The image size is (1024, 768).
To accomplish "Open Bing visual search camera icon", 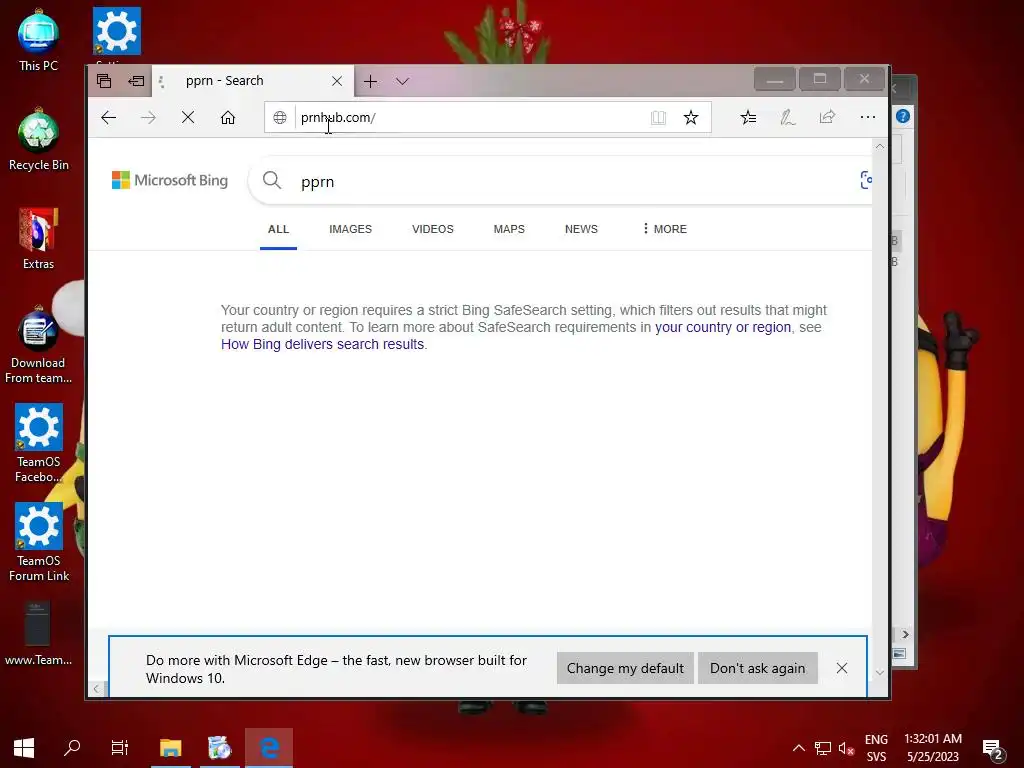I will point(866,180).
